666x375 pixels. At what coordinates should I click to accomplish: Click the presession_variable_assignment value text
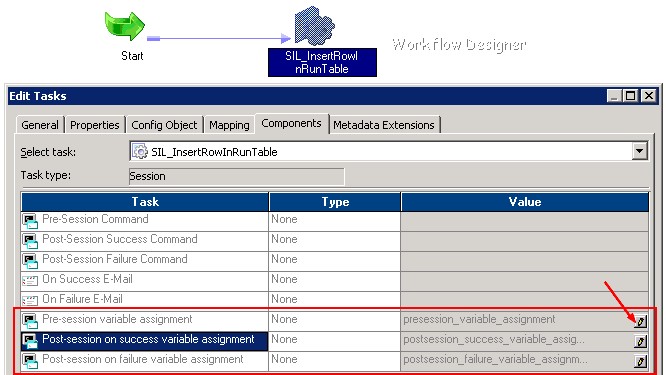tap(479, 319)
